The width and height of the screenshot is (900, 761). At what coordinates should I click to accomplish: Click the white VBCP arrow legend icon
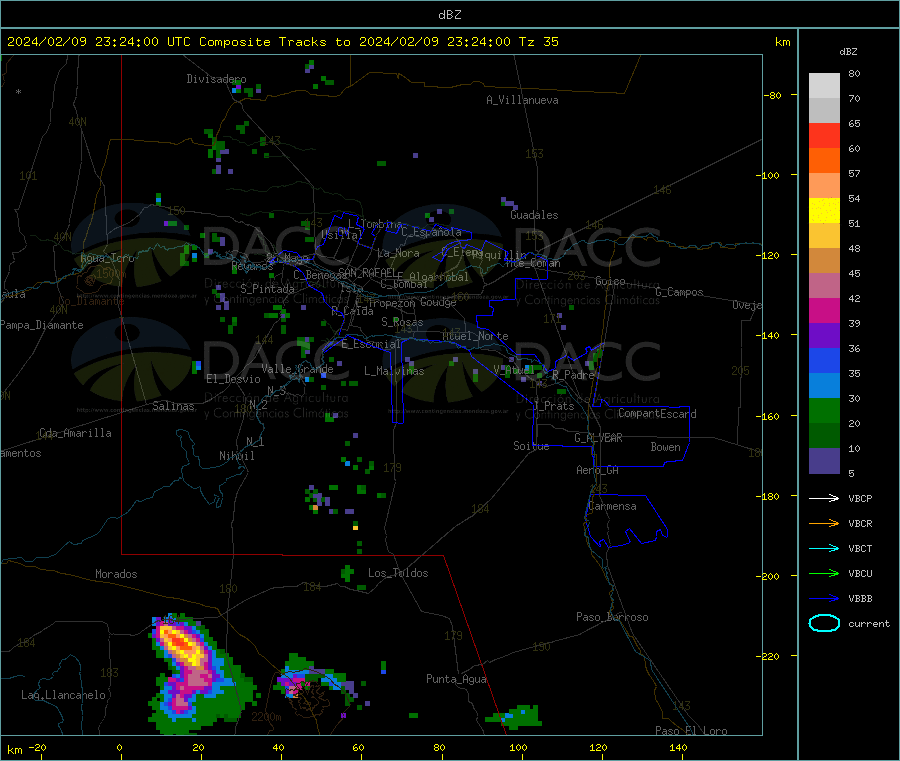(824, 498)
